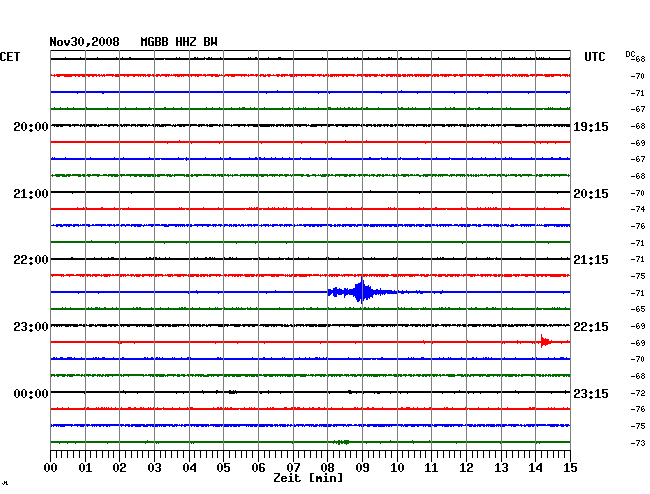
Task: Click minute label 08 on axis
Action: (x=327, y=467)
